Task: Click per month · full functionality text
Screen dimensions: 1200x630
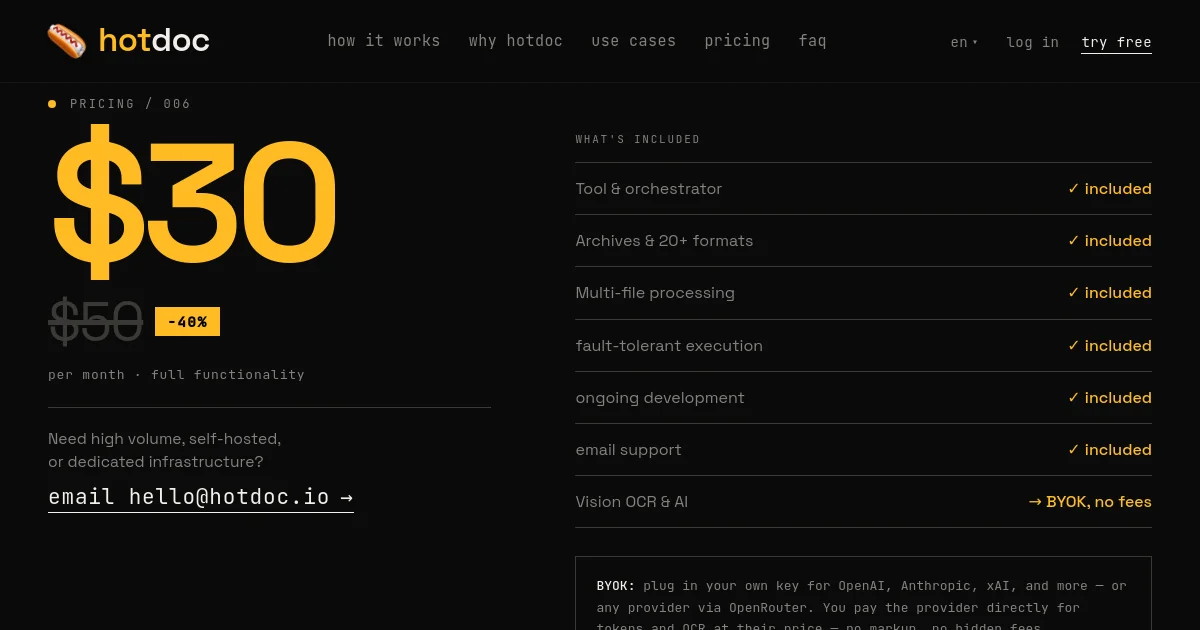Action: coord(176,375)
